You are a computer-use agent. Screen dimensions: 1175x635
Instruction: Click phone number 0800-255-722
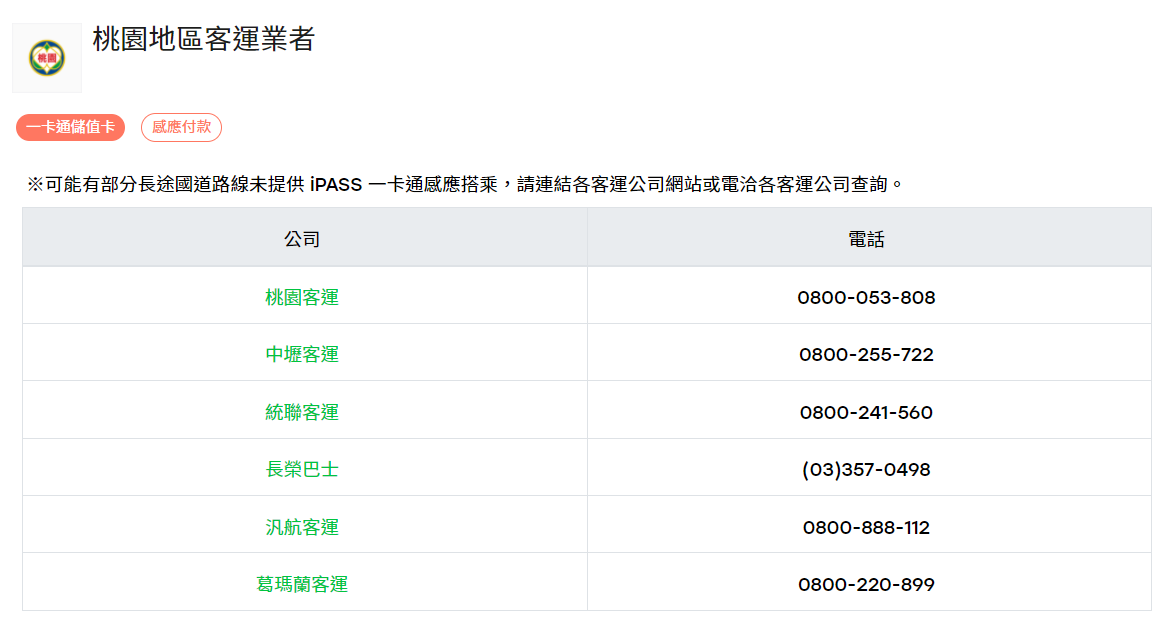click(866, 355)
